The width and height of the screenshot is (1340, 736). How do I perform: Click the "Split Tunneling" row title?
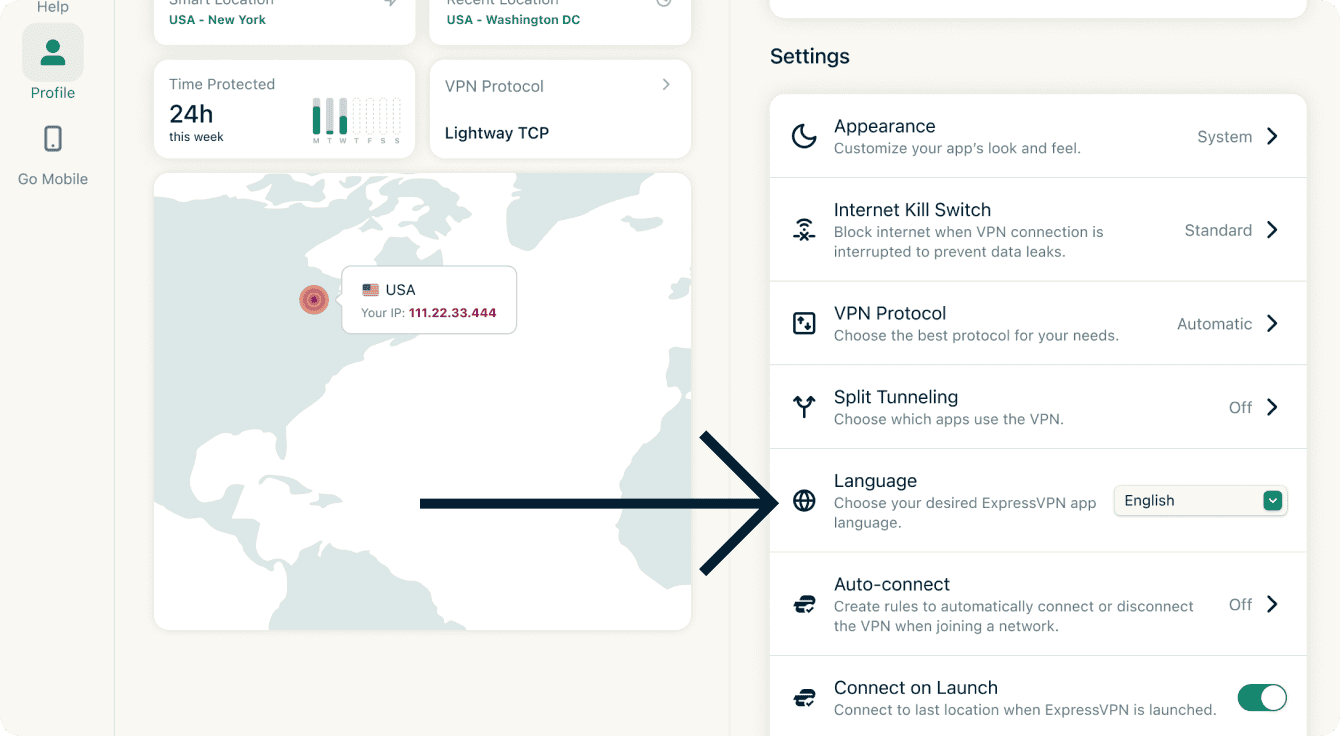pyautogui.click(x=896, y=397)
